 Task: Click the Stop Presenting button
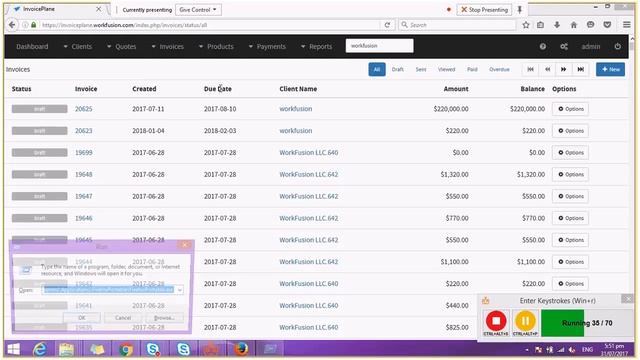coord(484,9)
